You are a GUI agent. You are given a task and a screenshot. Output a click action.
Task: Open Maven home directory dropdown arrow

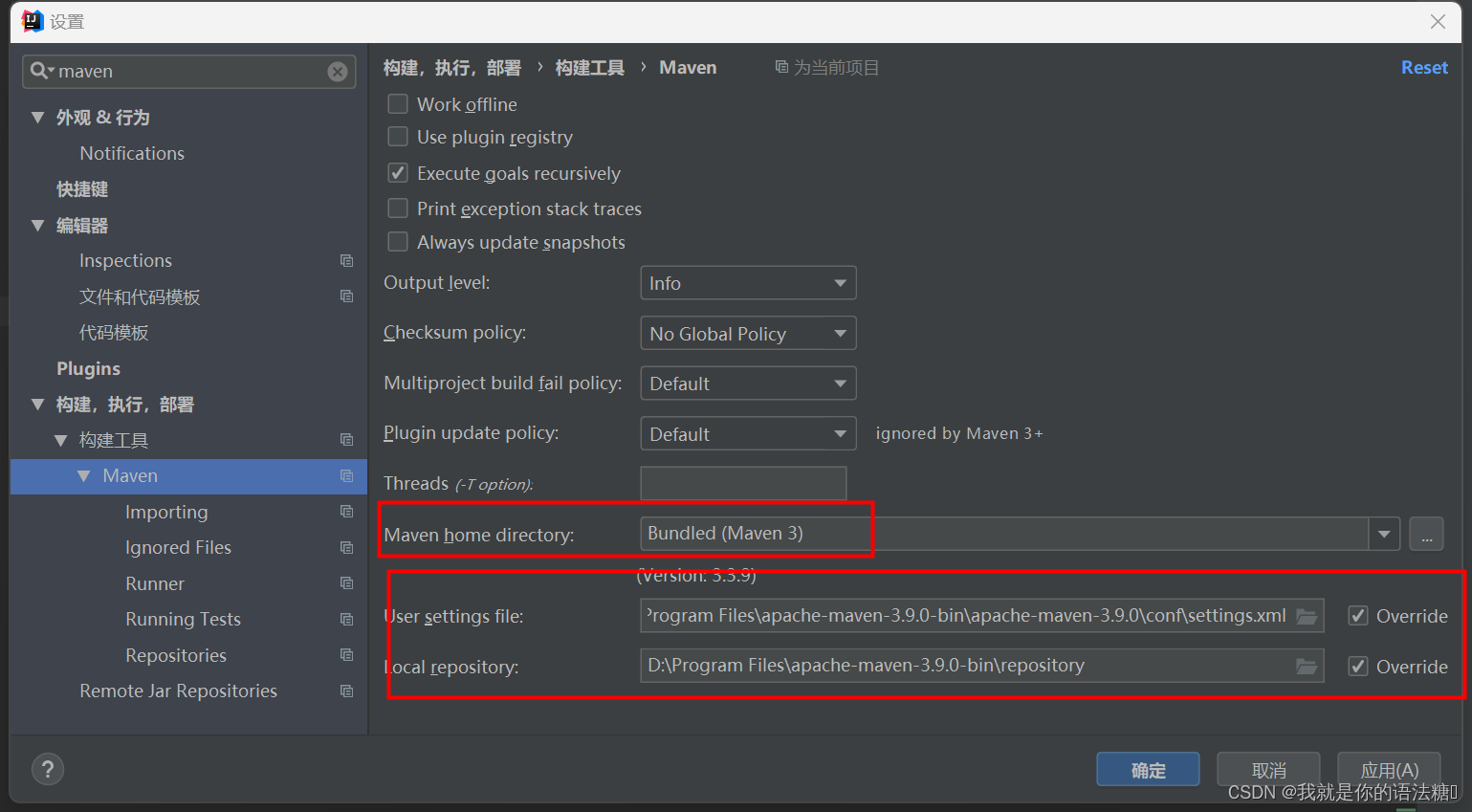(x=1384, y=534)
